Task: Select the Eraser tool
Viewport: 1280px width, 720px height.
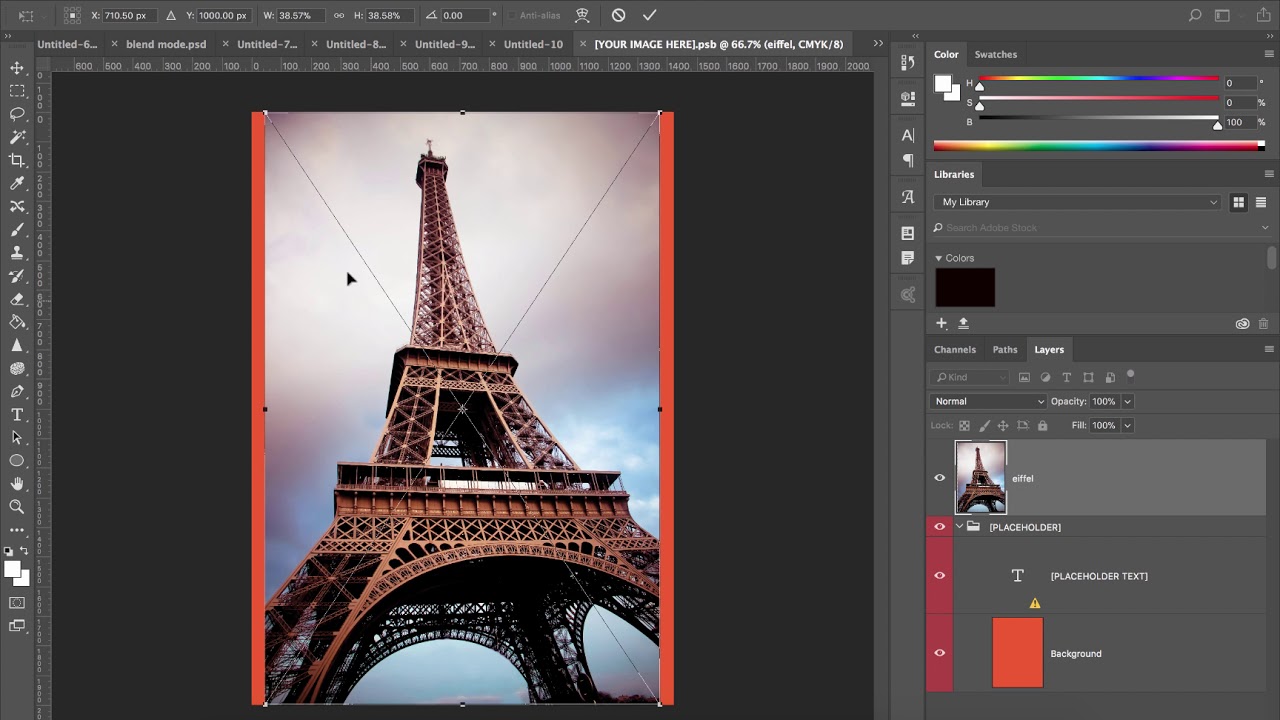Action: coord(17,299)
